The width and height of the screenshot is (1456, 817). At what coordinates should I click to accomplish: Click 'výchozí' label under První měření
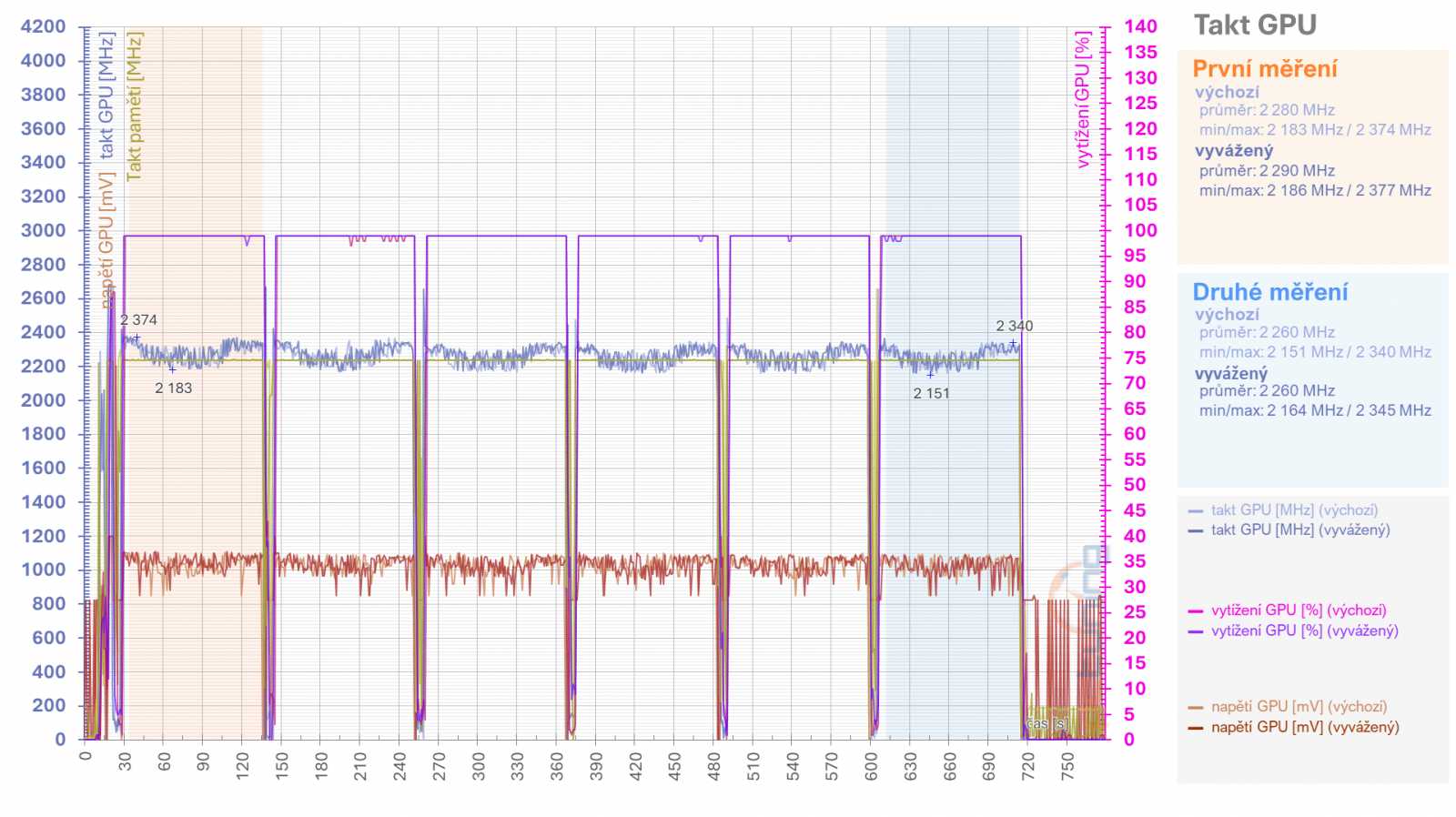point(1227,92)
